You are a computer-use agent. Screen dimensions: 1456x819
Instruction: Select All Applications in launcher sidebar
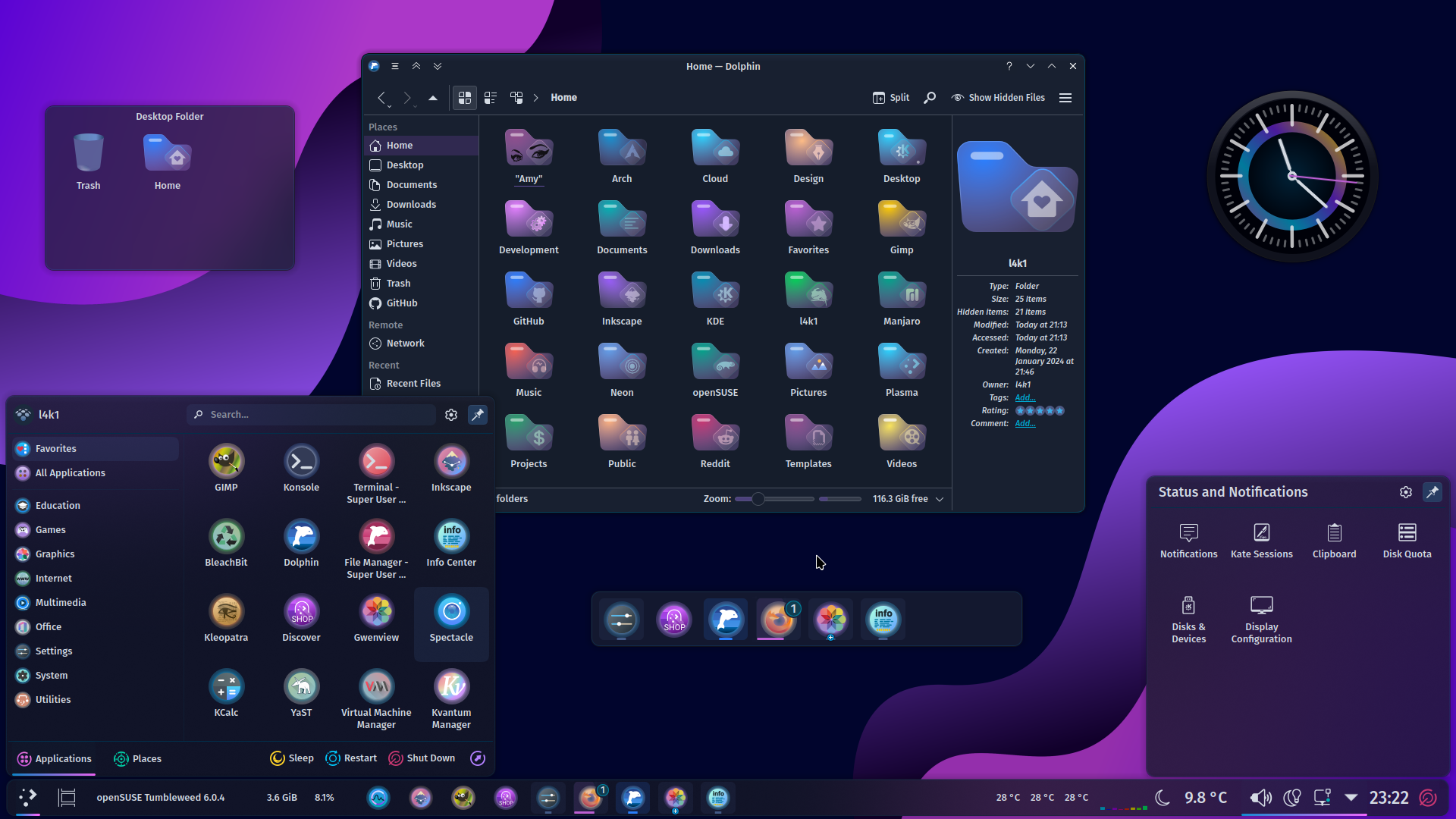[96, 473]
